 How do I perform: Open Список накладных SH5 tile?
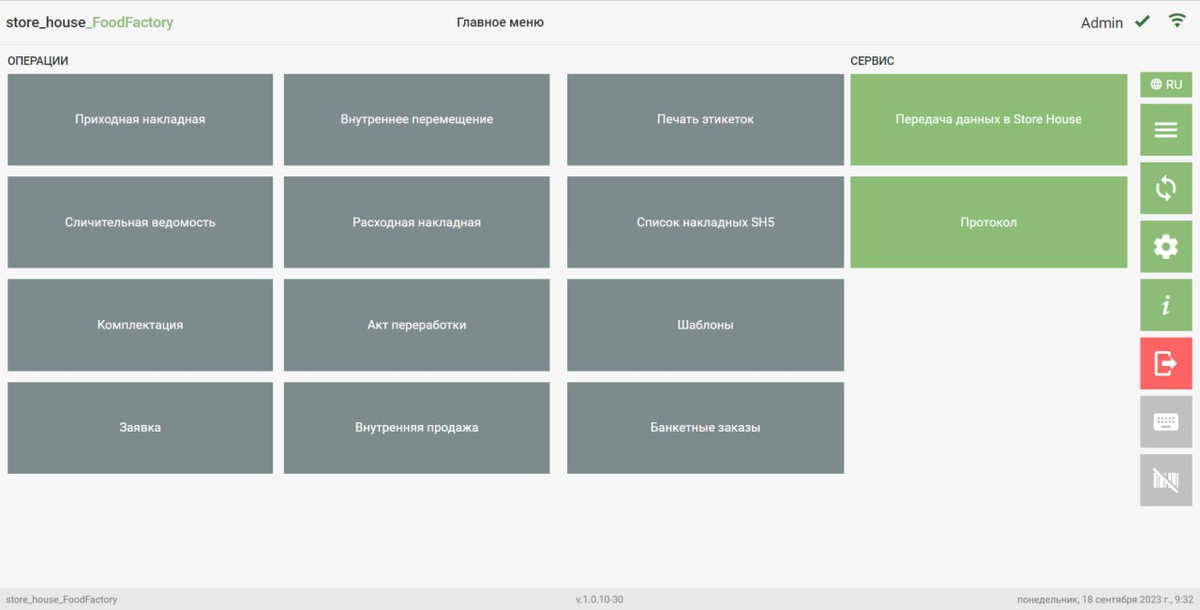(x=705, y=222)
